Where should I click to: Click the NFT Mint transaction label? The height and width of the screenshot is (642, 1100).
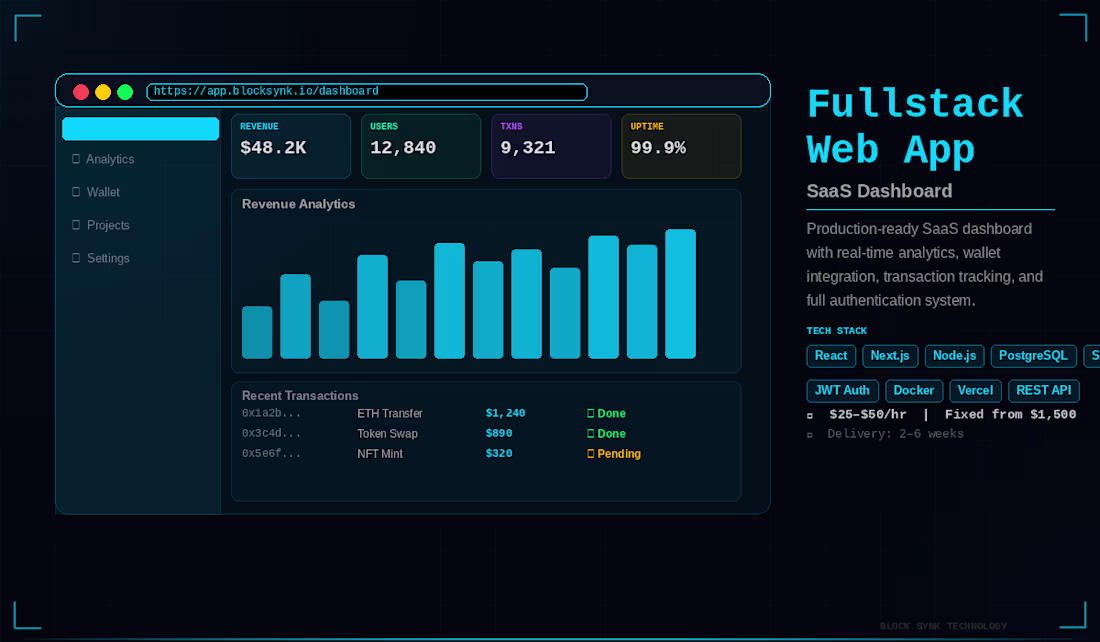point(380,454)
